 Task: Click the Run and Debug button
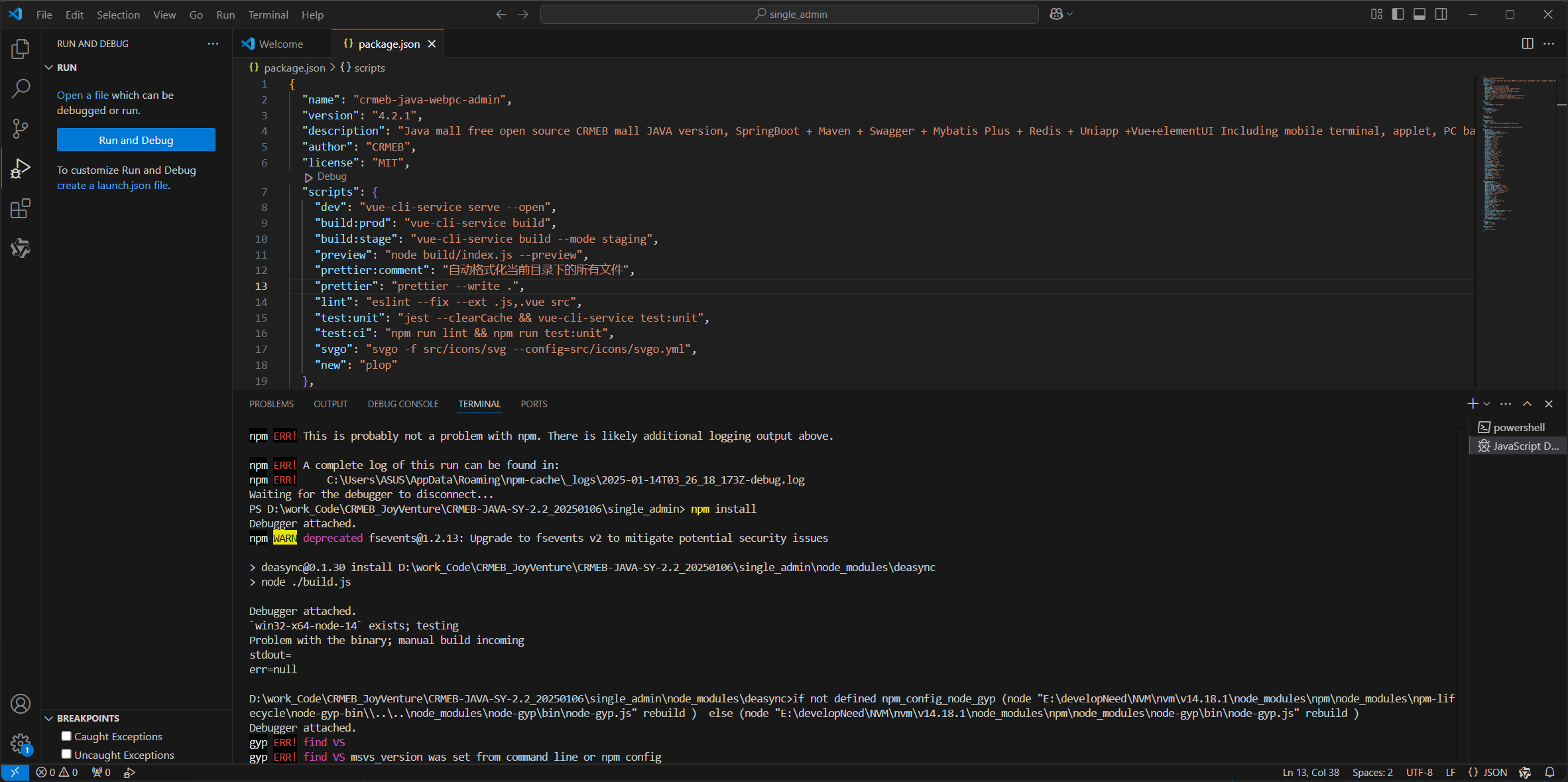[136, 140]
